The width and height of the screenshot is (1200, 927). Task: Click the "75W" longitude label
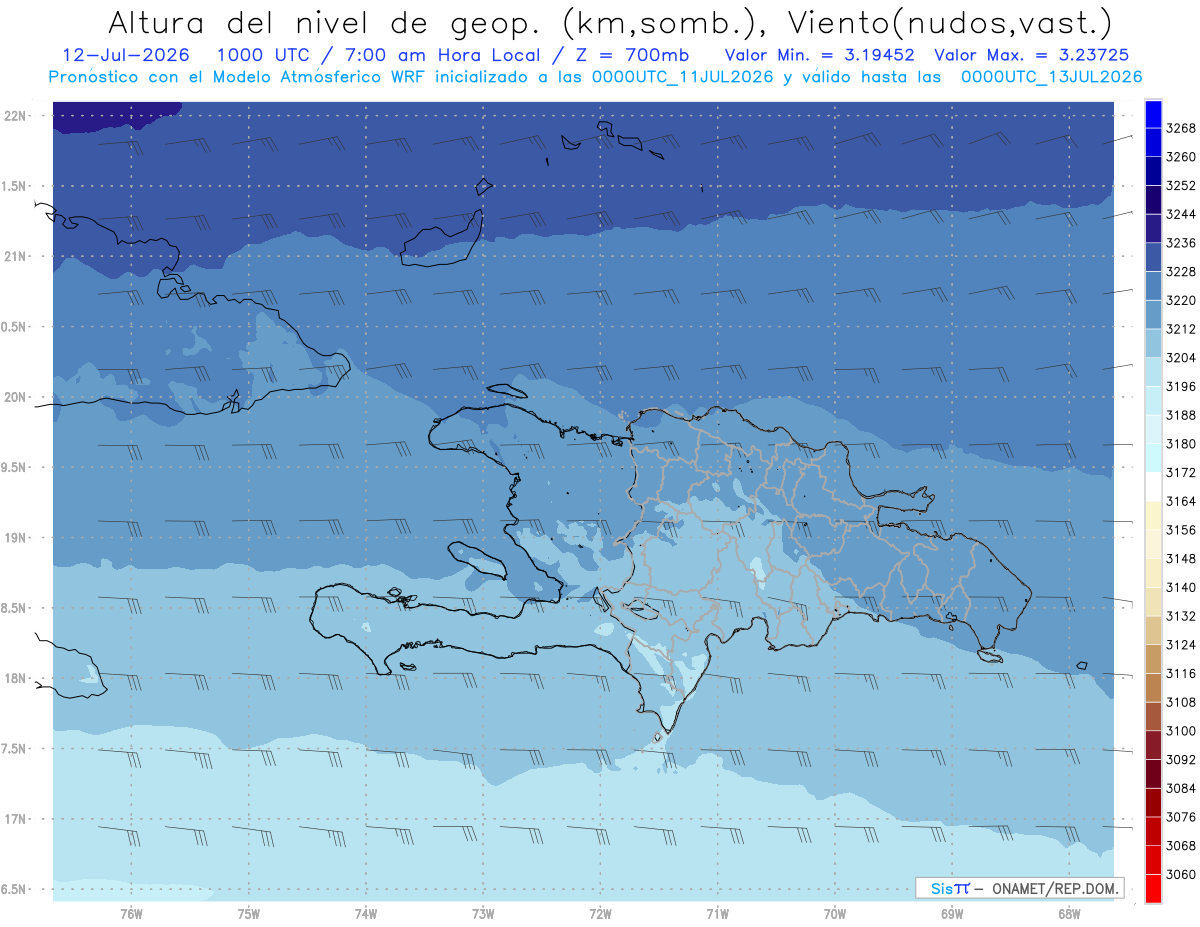249,914
